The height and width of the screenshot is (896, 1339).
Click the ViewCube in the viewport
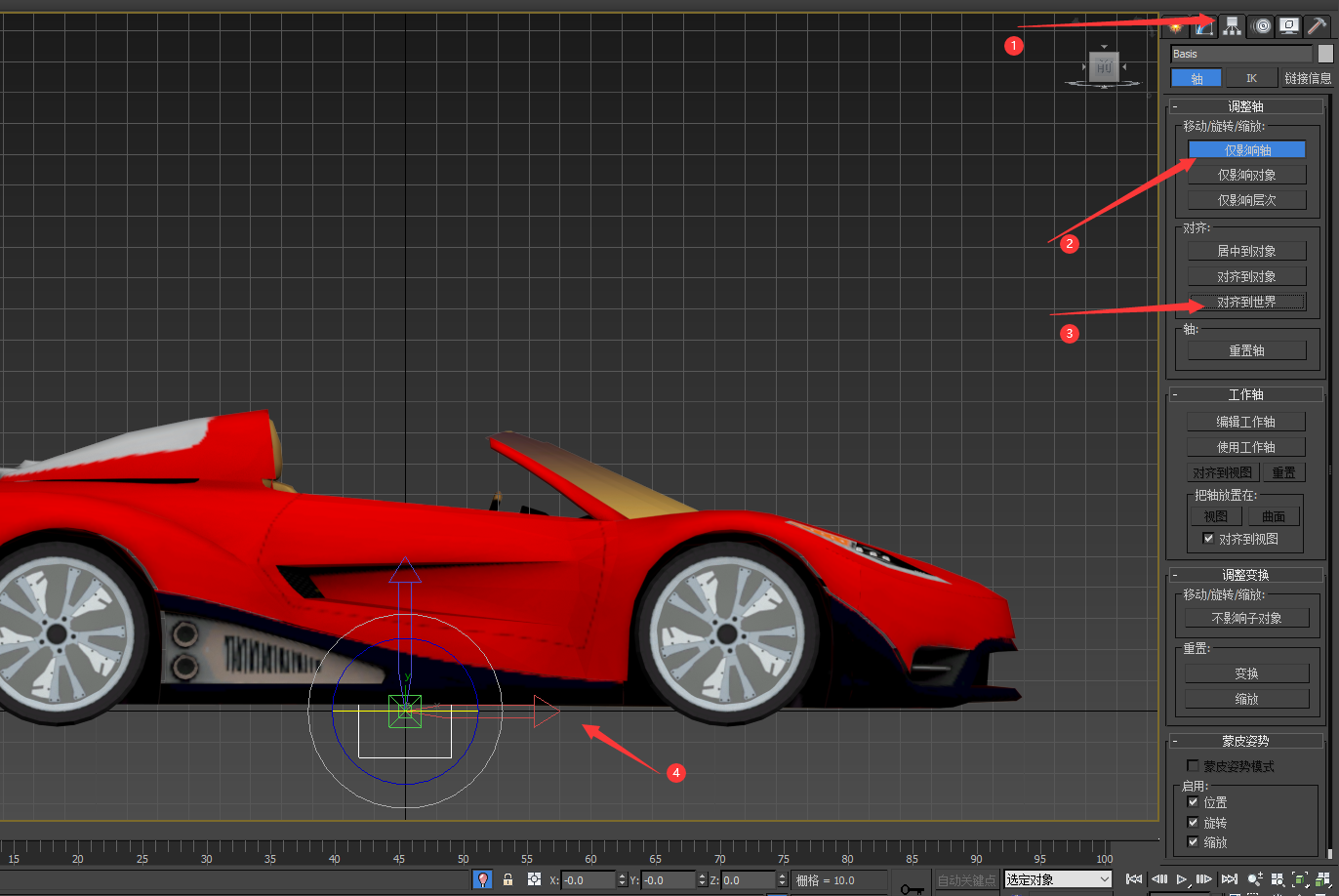pos(1104,68)
